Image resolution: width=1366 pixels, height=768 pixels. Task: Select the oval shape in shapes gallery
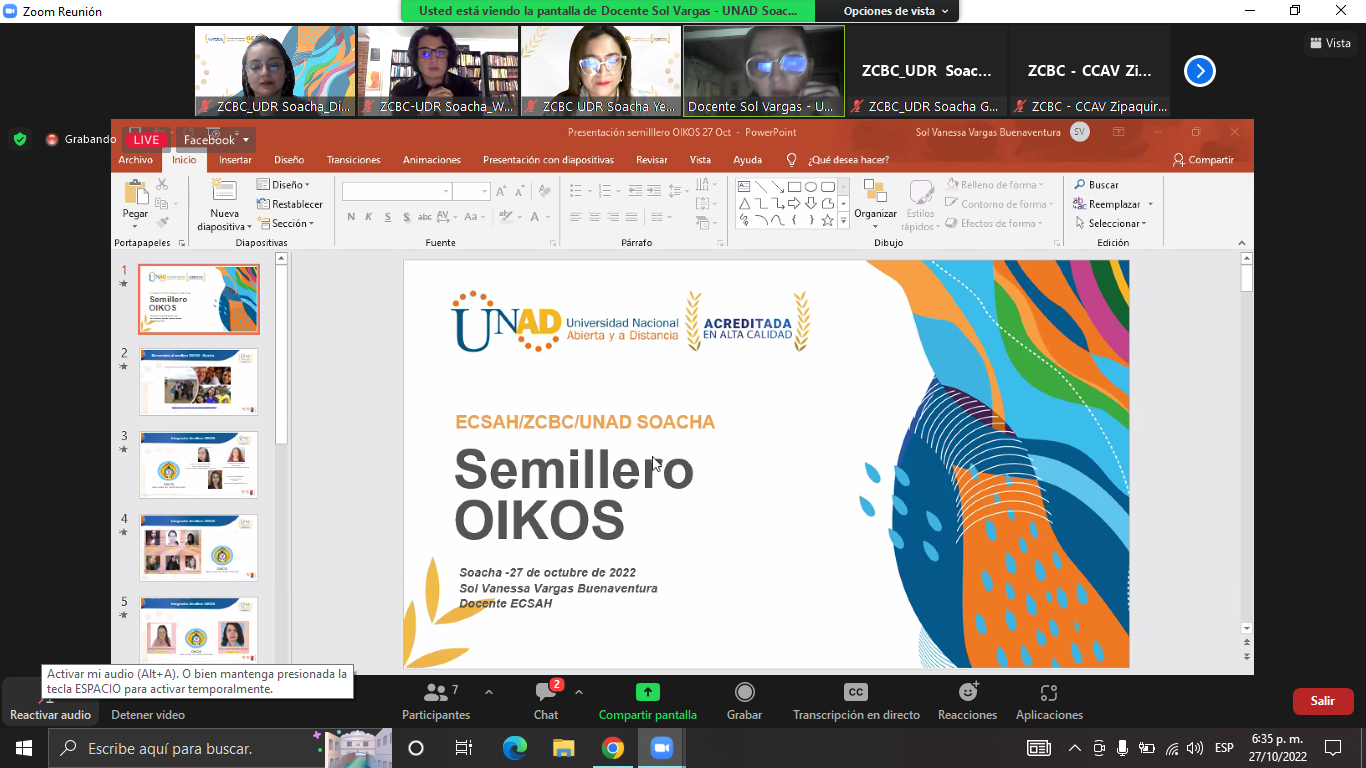click(811, 186)
